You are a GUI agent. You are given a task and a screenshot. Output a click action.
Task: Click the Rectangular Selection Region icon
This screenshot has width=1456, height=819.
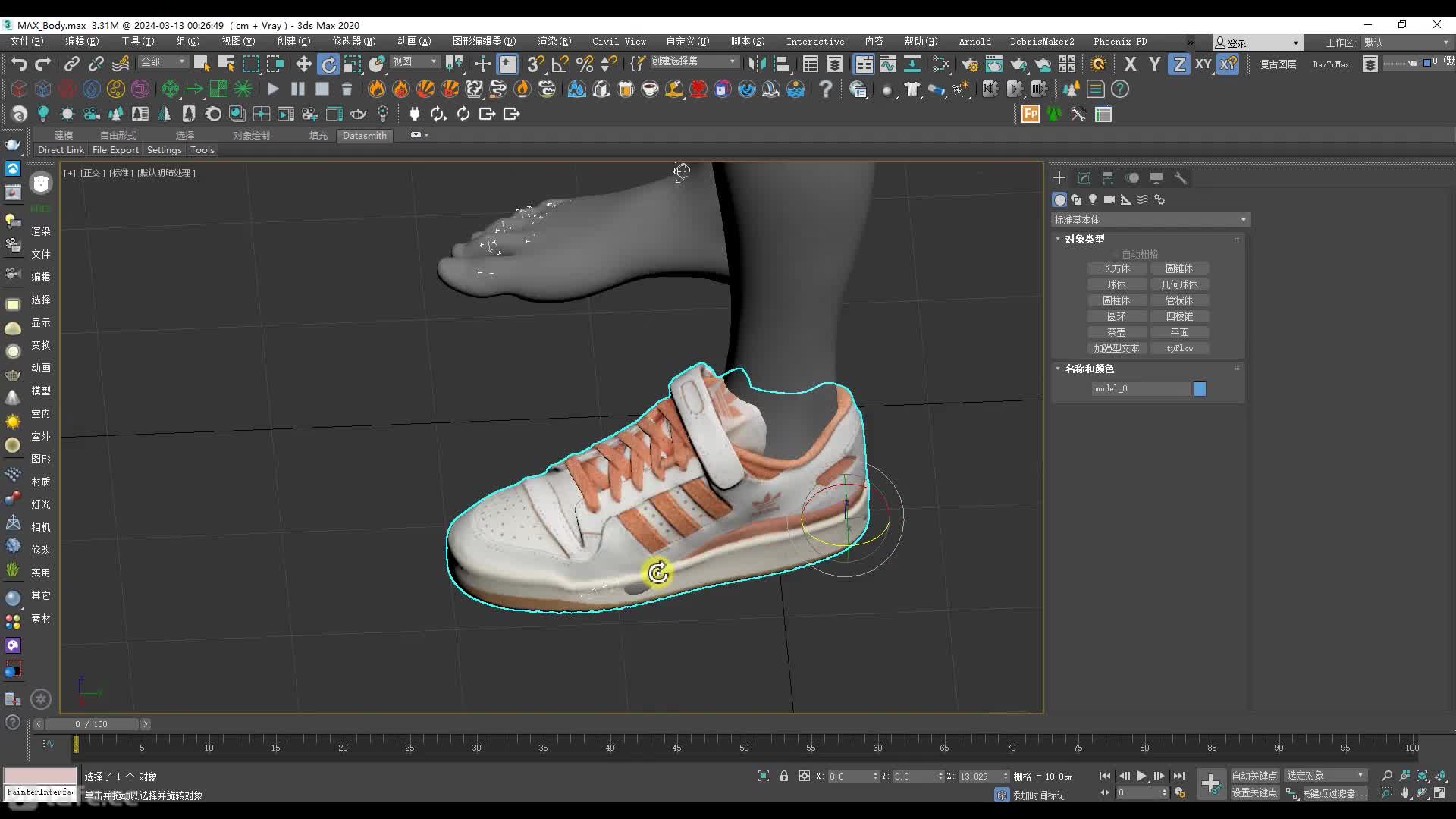coord(251,64)
